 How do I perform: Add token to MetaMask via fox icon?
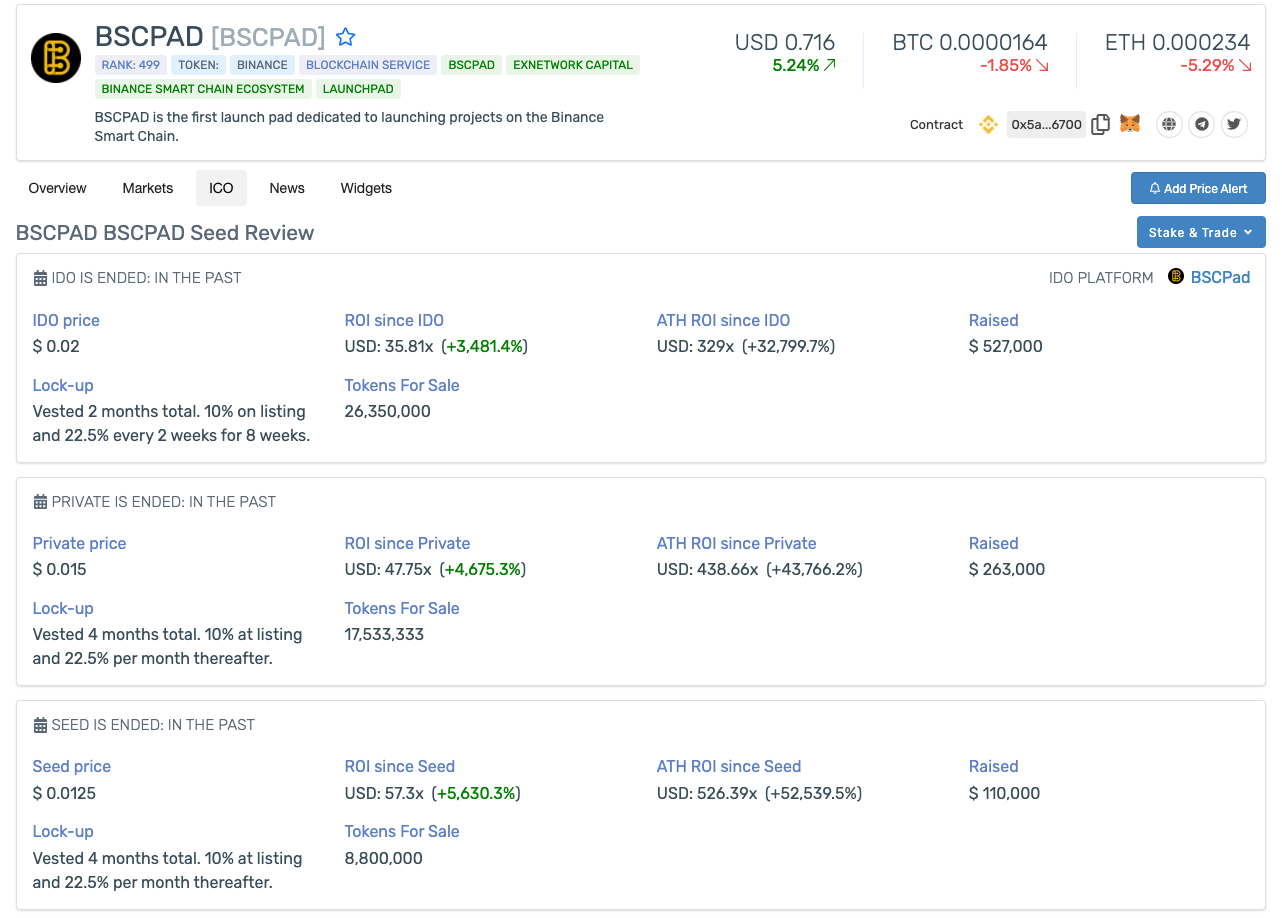(x=1130, y=124)
